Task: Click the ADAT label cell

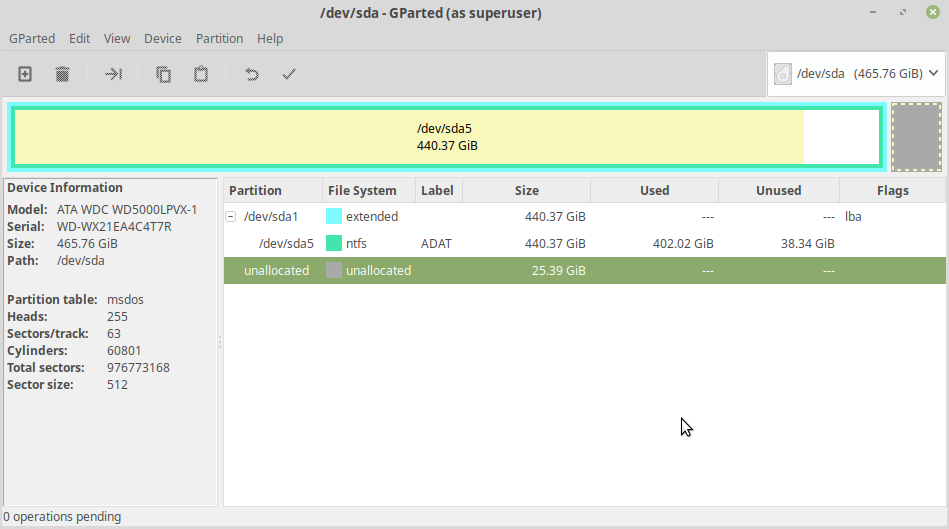Action: 436,243
